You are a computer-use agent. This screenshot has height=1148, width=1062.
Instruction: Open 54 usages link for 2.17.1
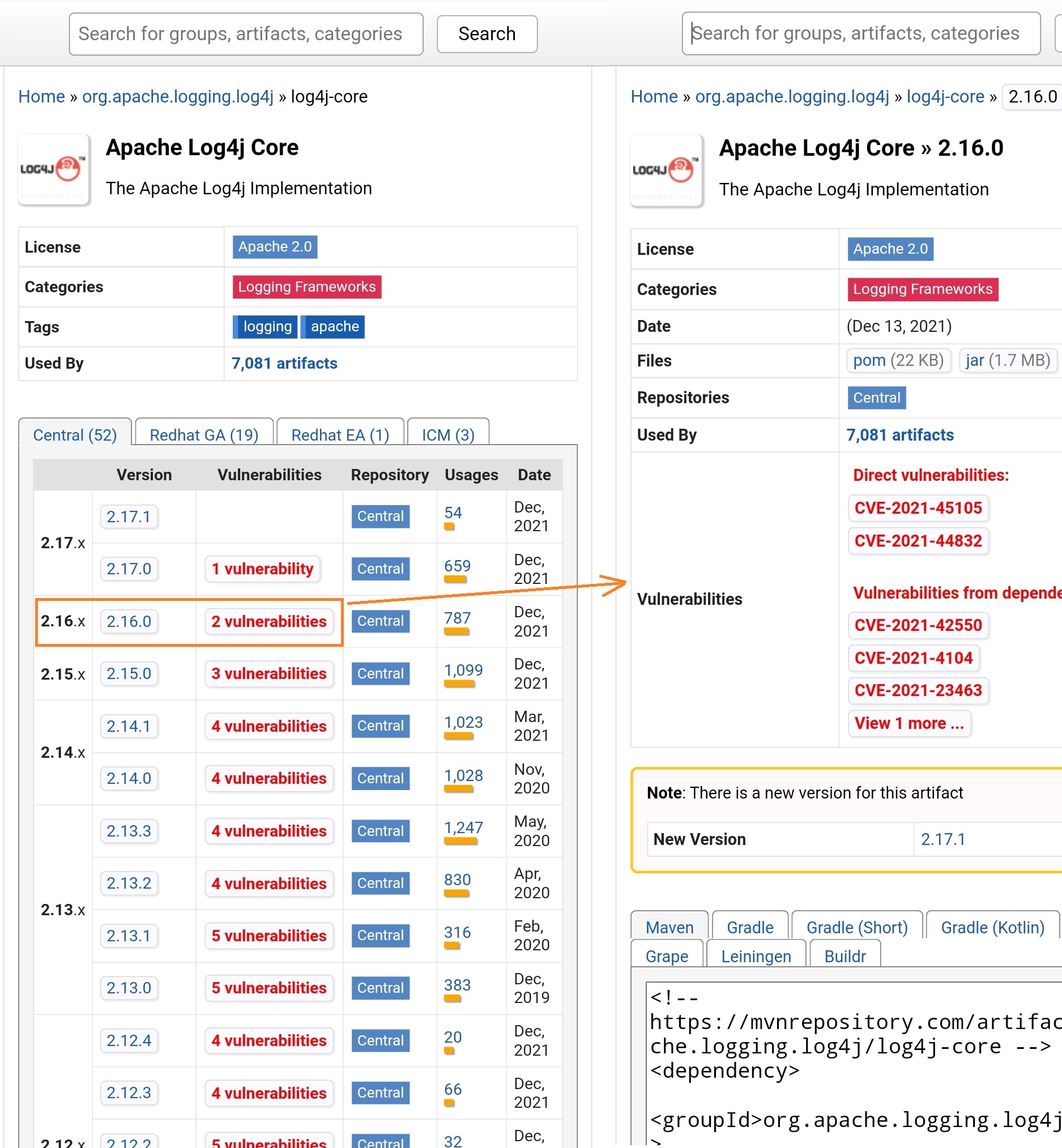(453, 513)
